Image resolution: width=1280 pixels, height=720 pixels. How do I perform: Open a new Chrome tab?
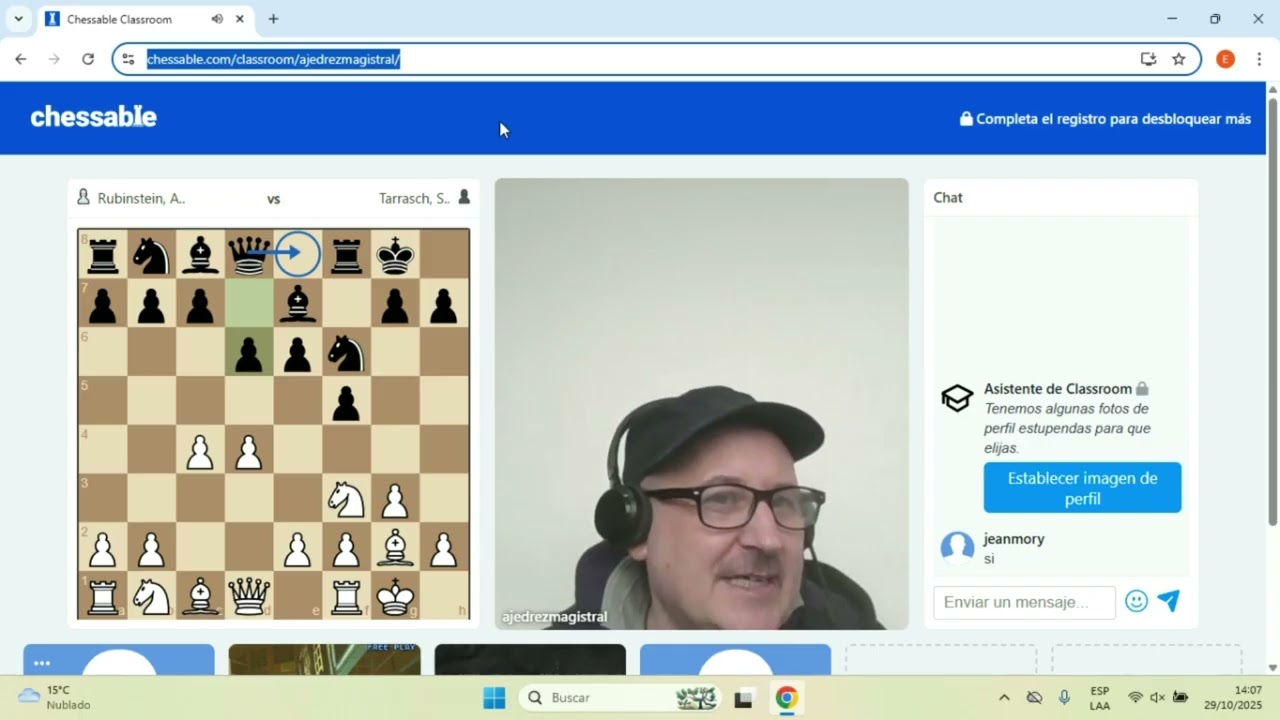pyautogui.click(x=273, y=19)
